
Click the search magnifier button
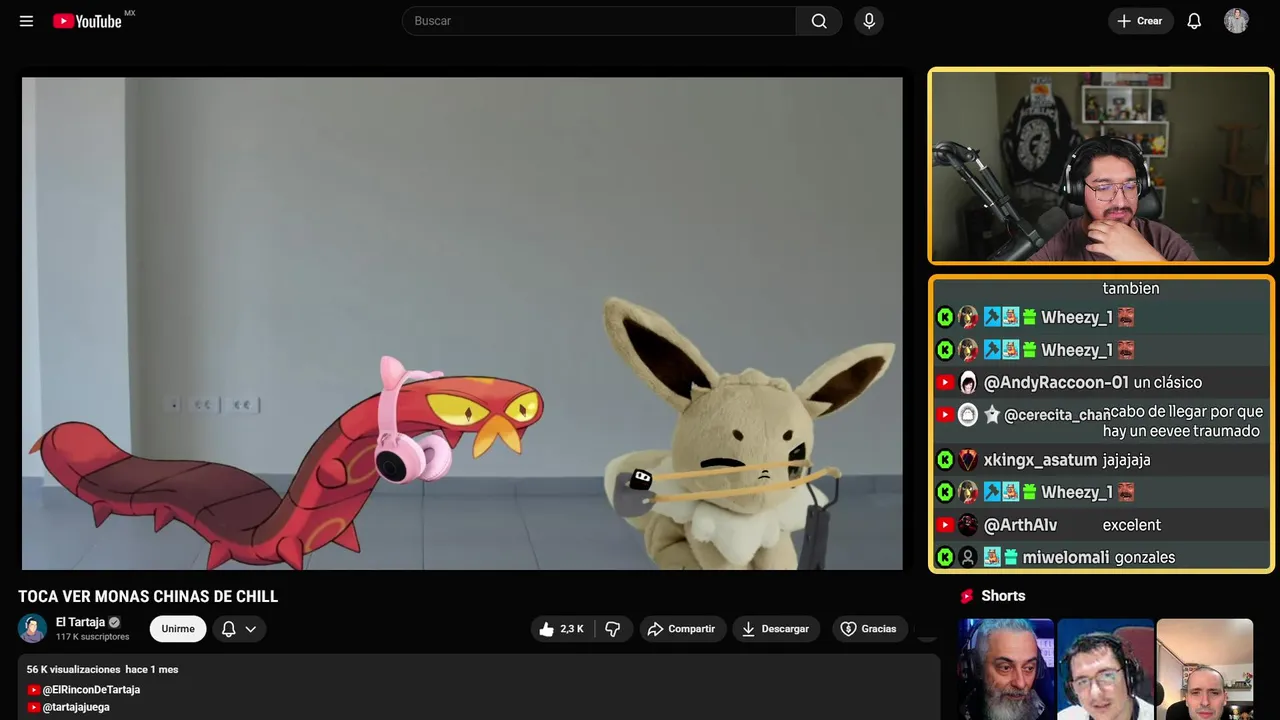point(819,21)
